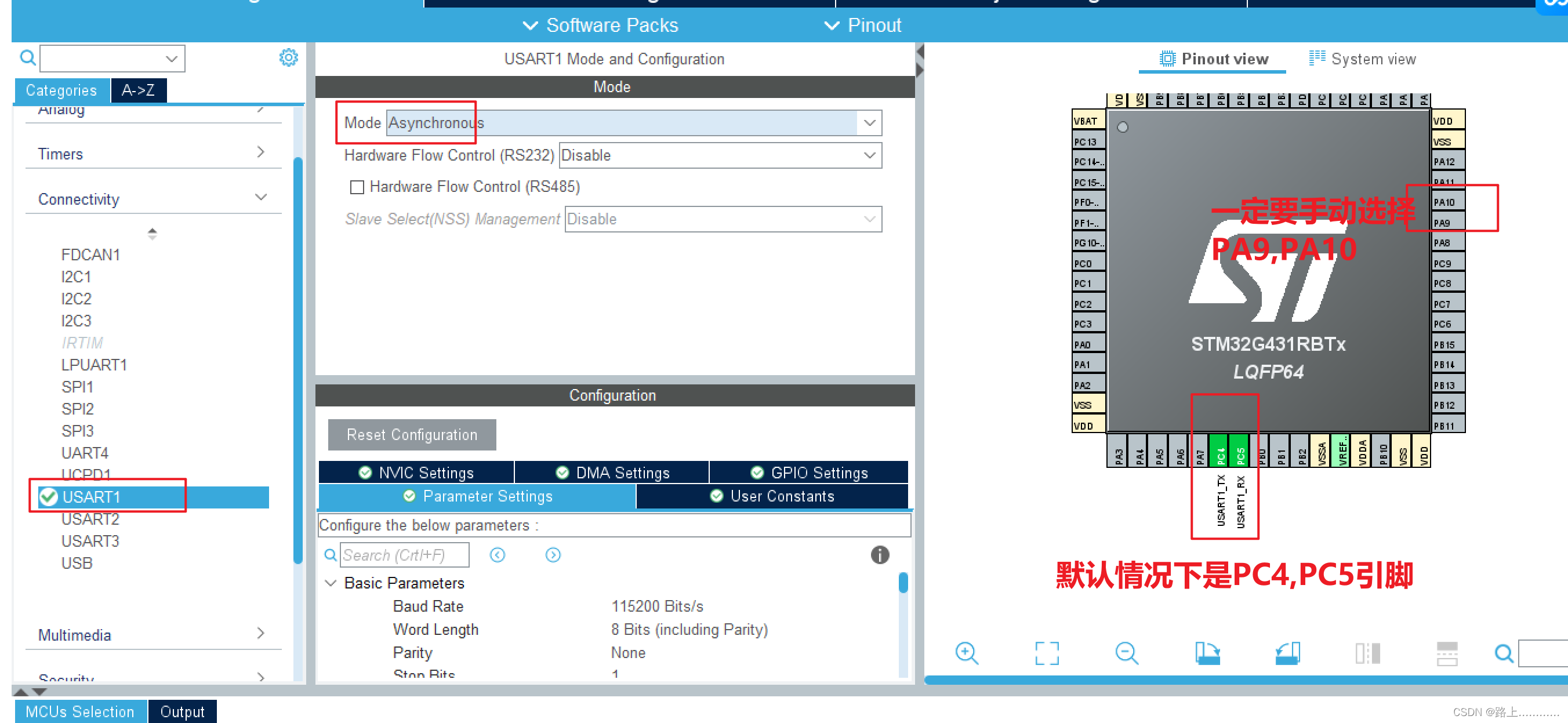
Task: Click the Baud Rate value 115200 Bits/s
Action: pyautogui.click(x=657, y=606)
